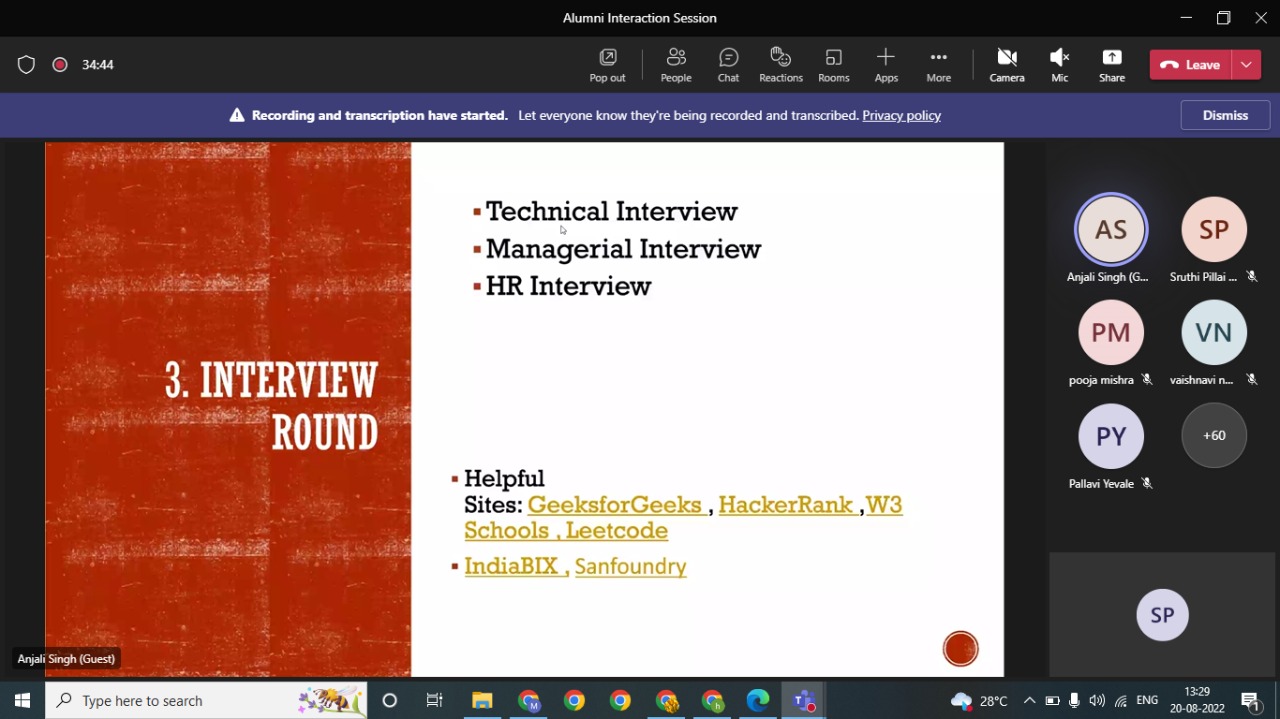Open the HackerRank link on slide

(786, 505)
